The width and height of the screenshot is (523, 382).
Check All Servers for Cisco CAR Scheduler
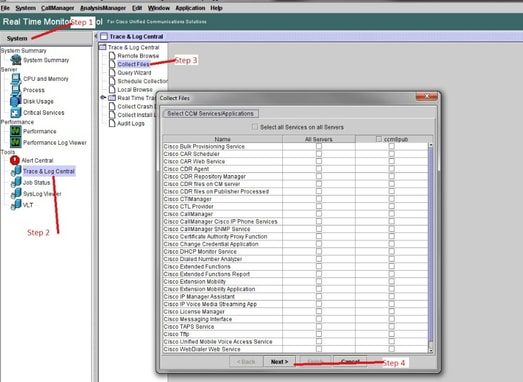pos(319,154)
